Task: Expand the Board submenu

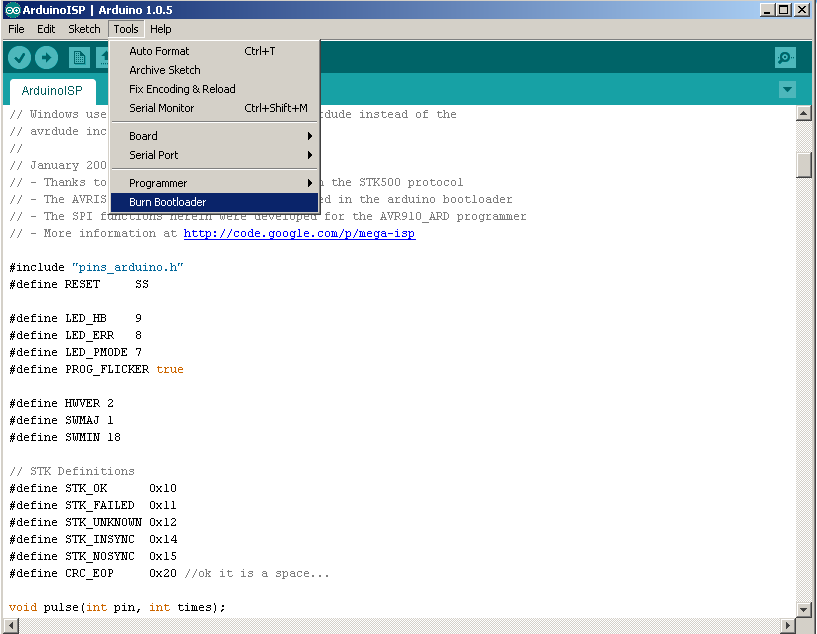Action: (x=214, y=136)
